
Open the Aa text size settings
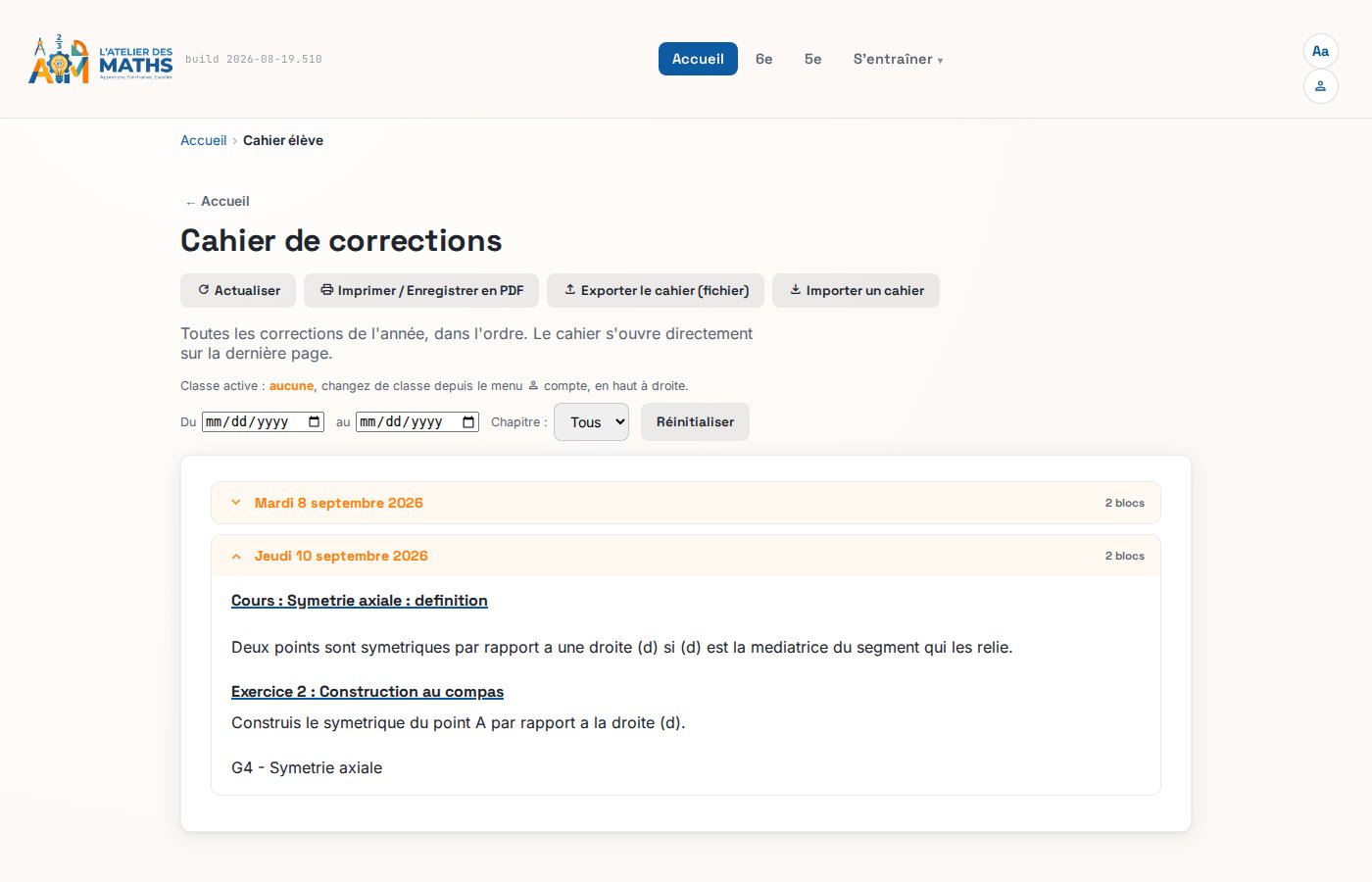(x=1320, y=51)
